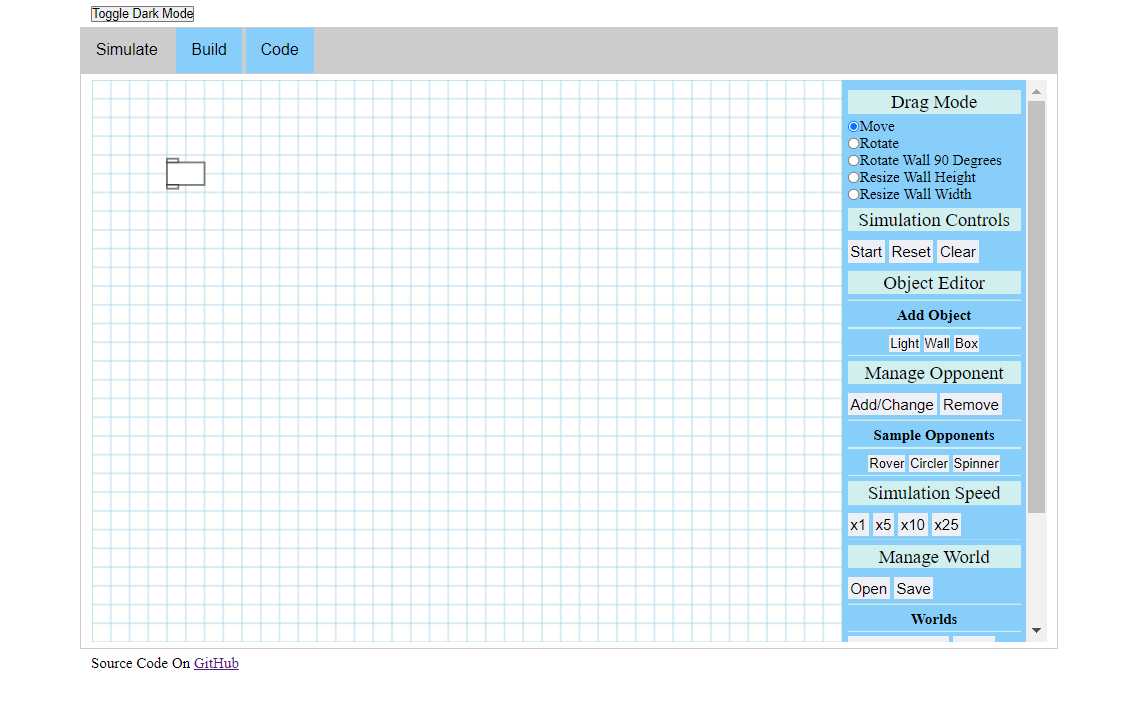
Task: Open a saved world file
Action: coord(869,589)
